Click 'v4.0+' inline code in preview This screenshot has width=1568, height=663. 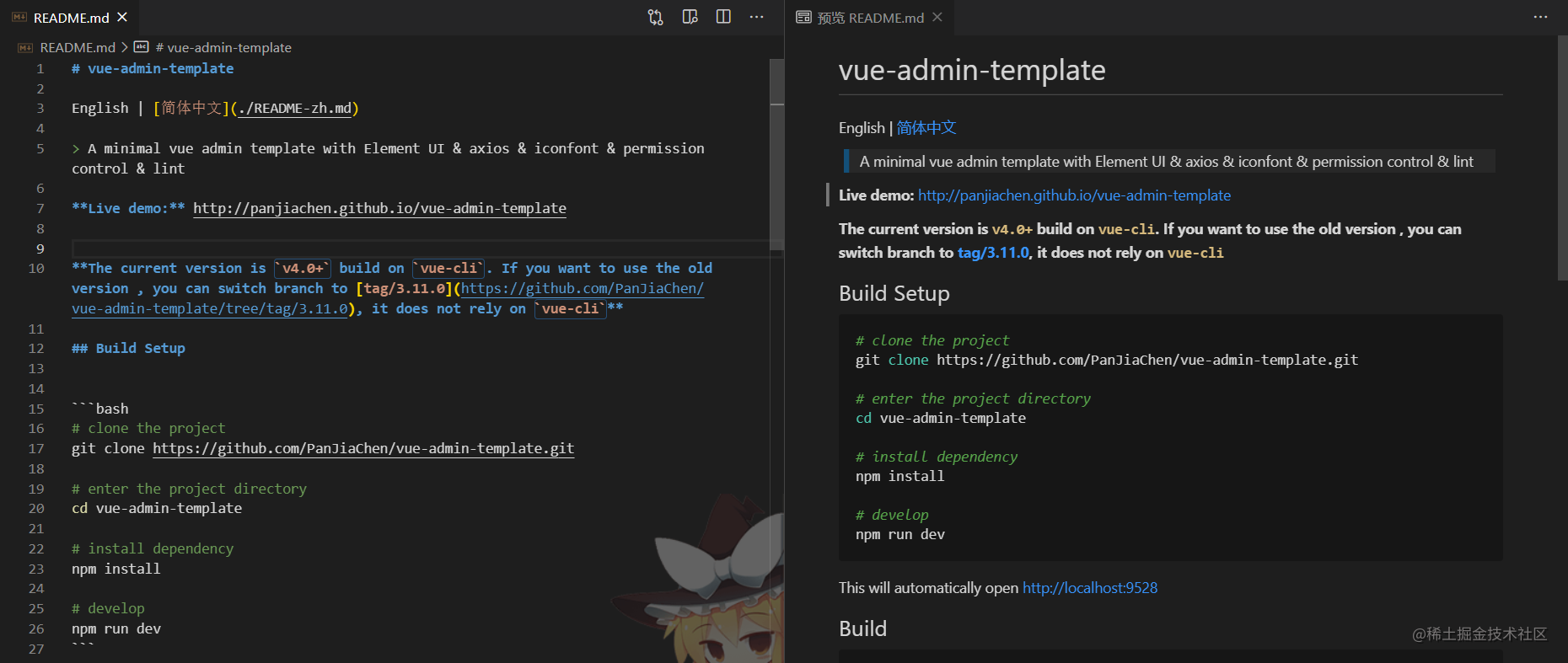coord(1012,229)
